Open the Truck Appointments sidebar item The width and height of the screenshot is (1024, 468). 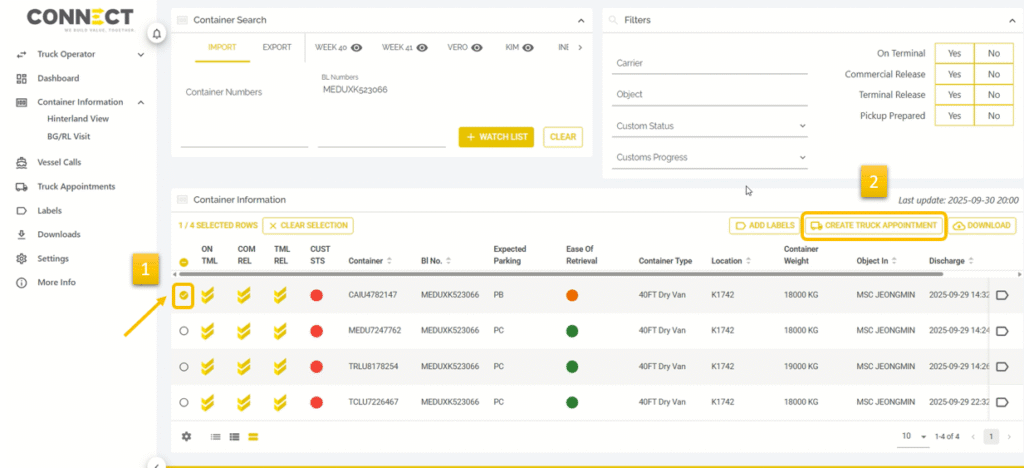pos(75,186)
